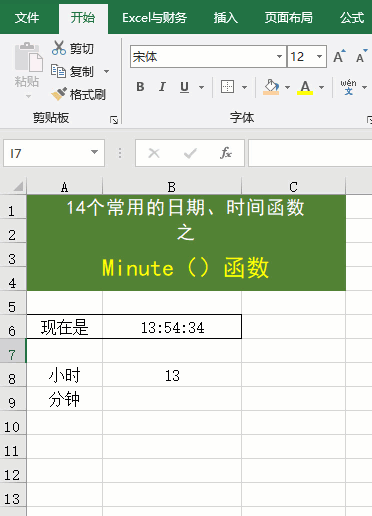Click the Paste clipboard icon
The width and height of the screenshot is (372, 516).
click(28, 57)
